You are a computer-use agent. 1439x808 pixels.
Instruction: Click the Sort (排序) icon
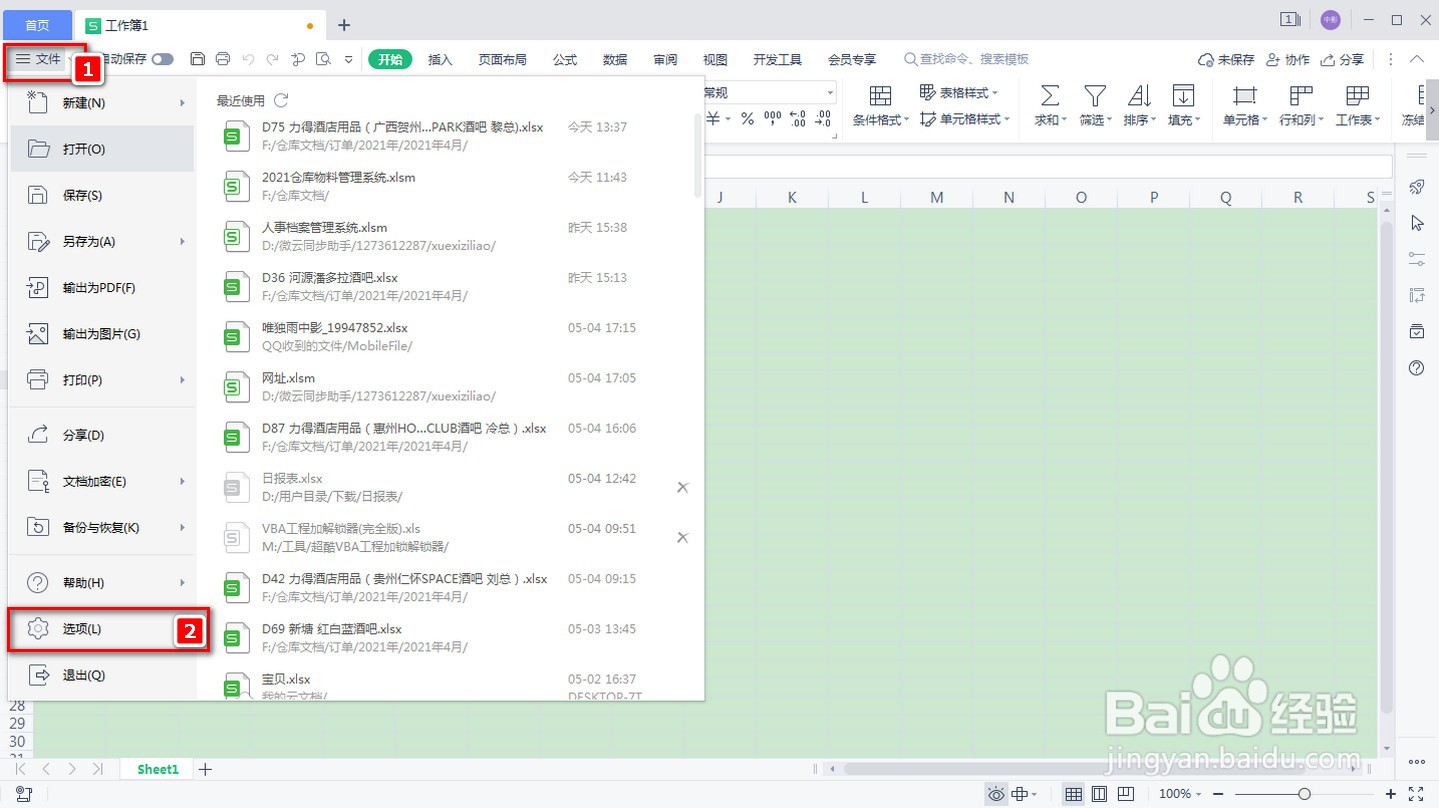[x=1138, y=105]
